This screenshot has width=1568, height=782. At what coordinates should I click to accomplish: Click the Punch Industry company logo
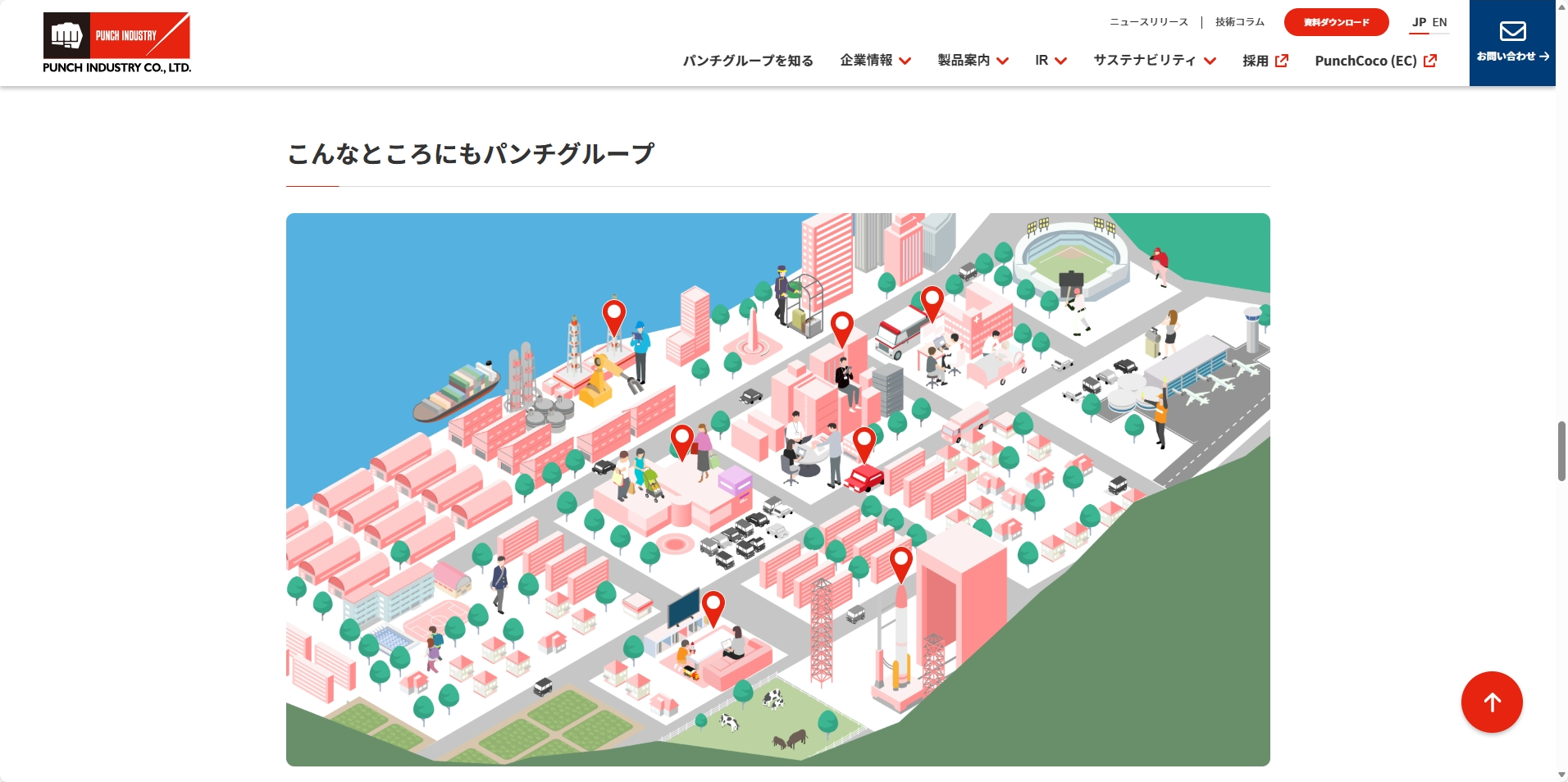point(116,41)
